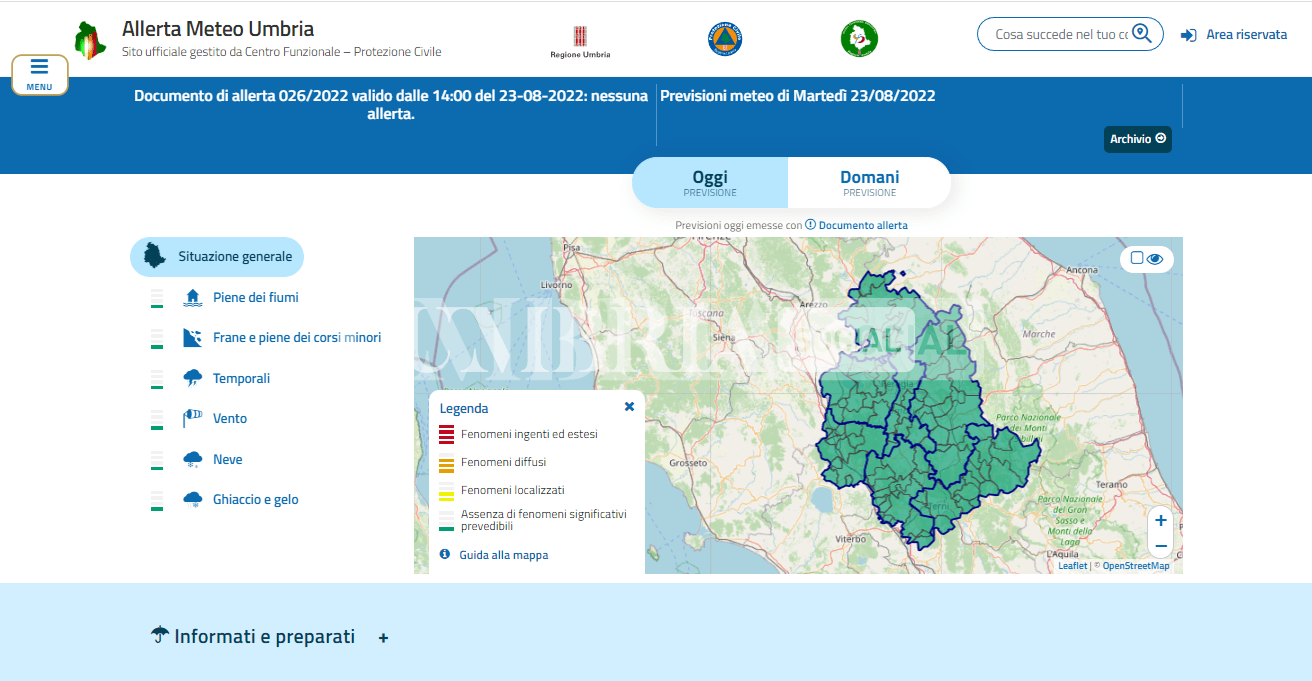This screenshot has width=1312, height=681.
Task: Click the landslides (Frane) icon
Action: tap(193, 338)
